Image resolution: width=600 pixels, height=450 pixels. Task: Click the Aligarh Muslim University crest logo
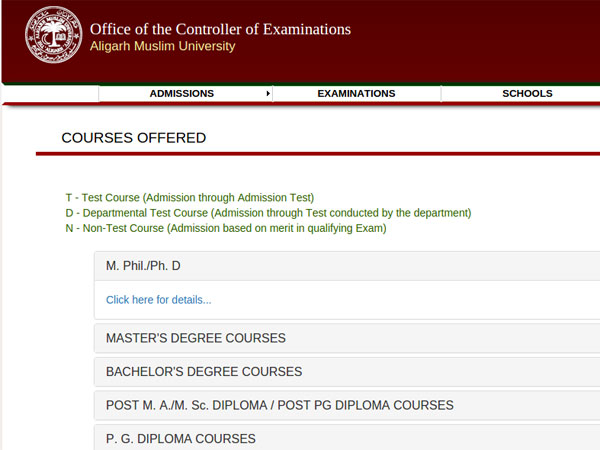coord(50,36)
